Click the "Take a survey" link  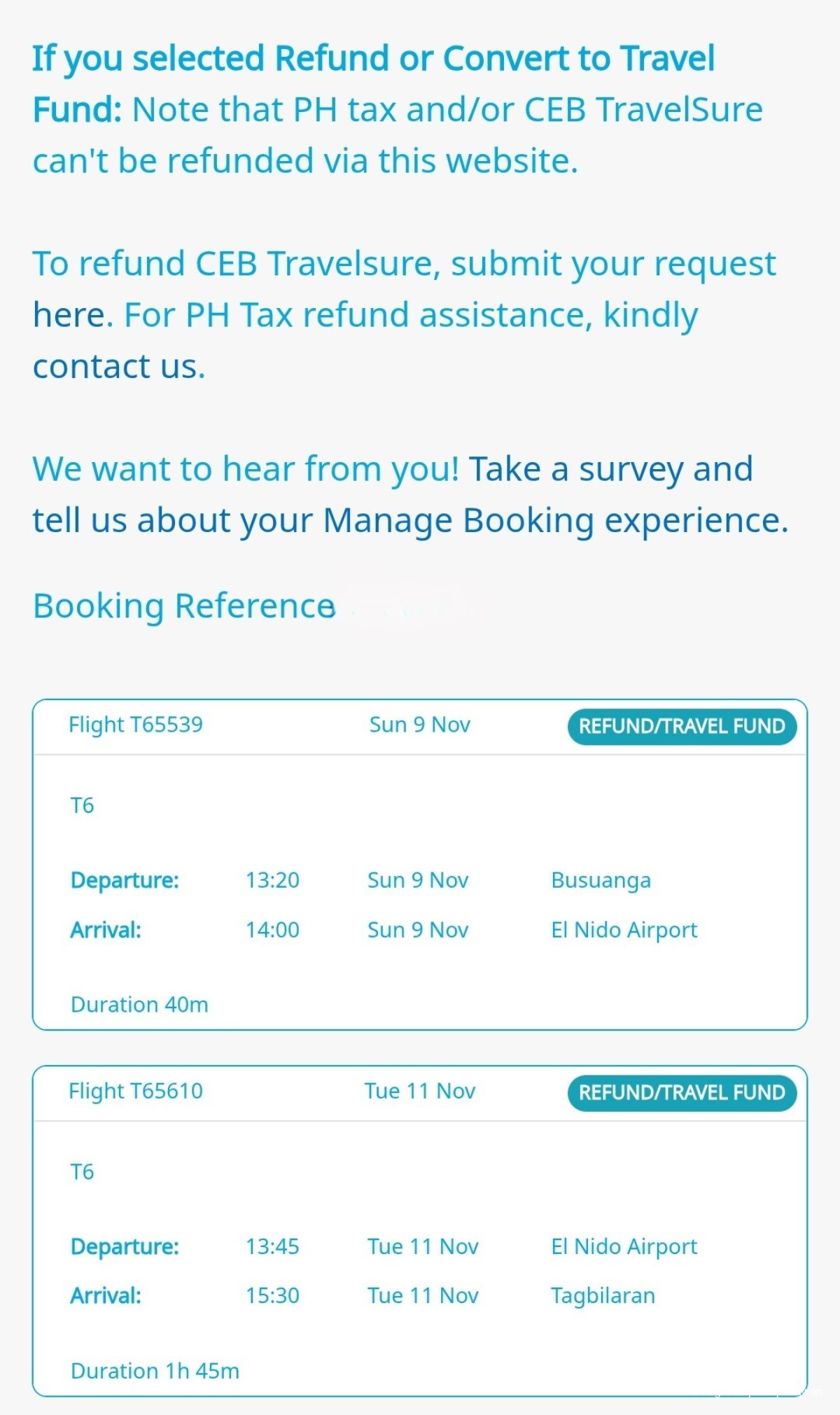point(575,469)
